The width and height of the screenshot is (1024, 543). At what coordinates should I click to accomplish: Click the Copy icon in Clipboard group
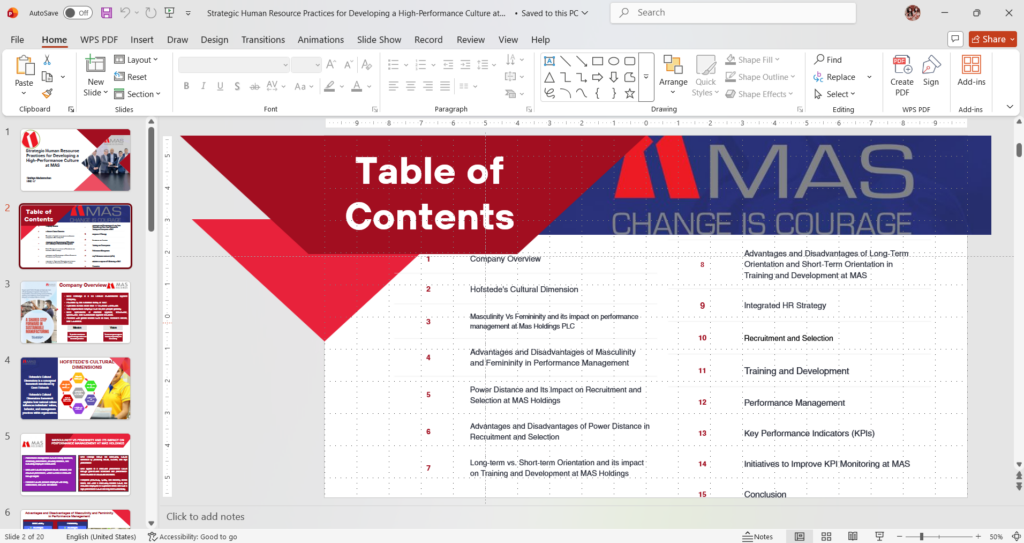click(x=47, y=76)
